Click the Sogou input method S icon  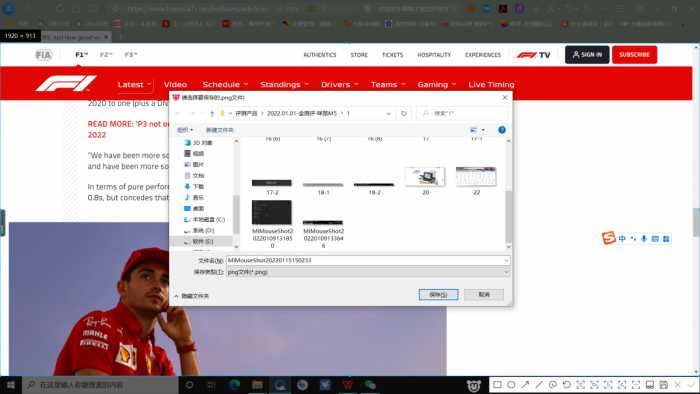point(608,238)
